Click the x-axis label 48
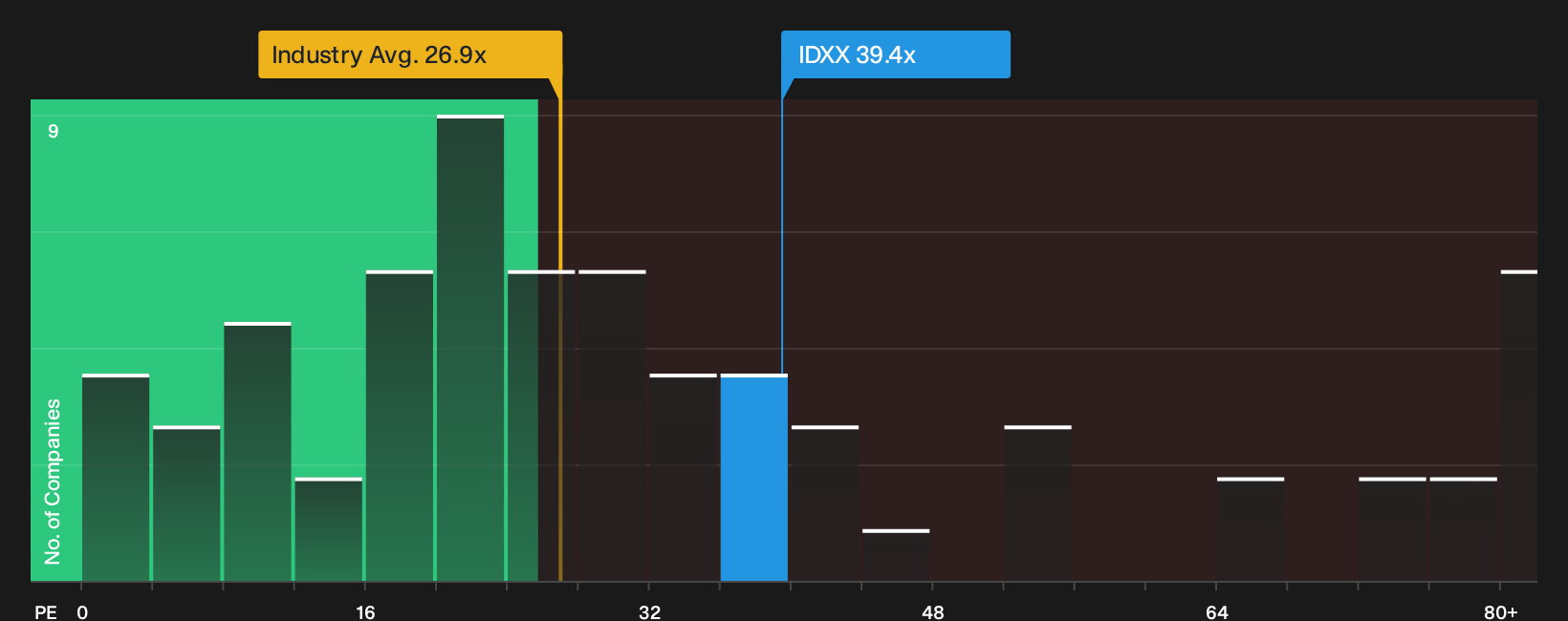Image resolution: width=1568 pixels, height=621 pixels. (933, 611)
